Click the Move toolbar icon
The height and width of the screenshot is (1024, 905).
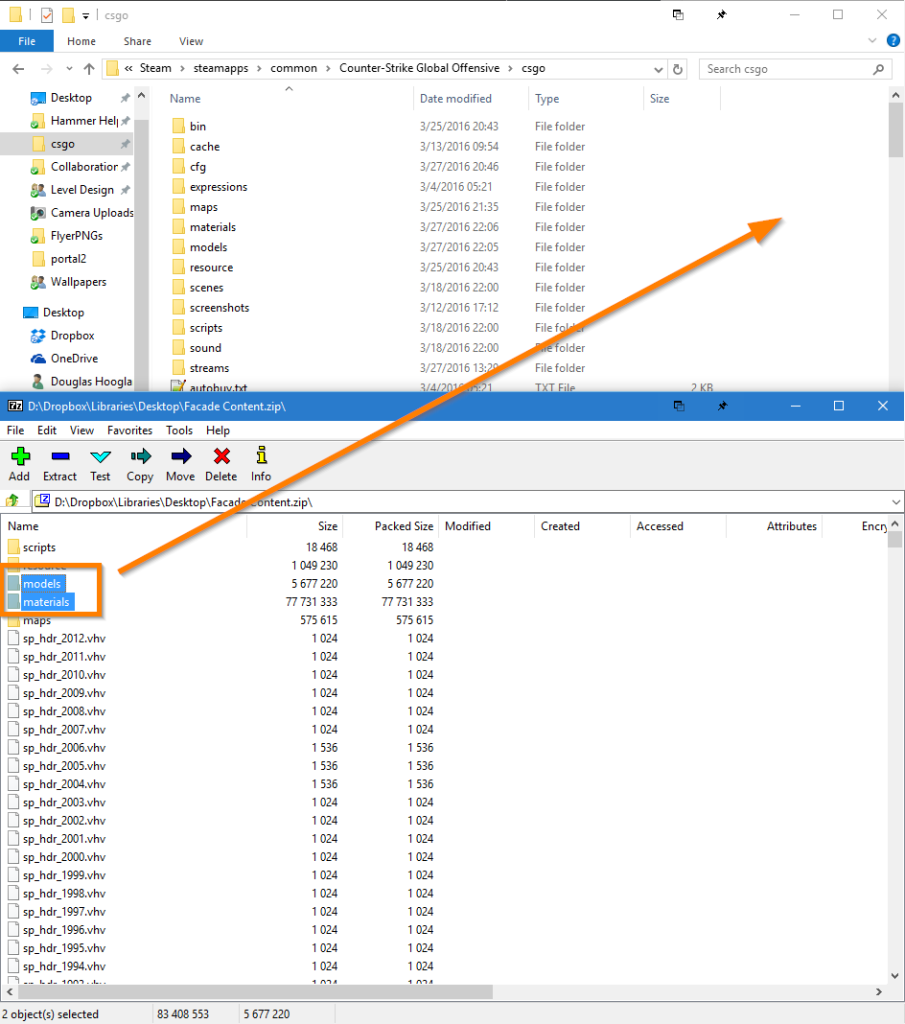(180, 464)
